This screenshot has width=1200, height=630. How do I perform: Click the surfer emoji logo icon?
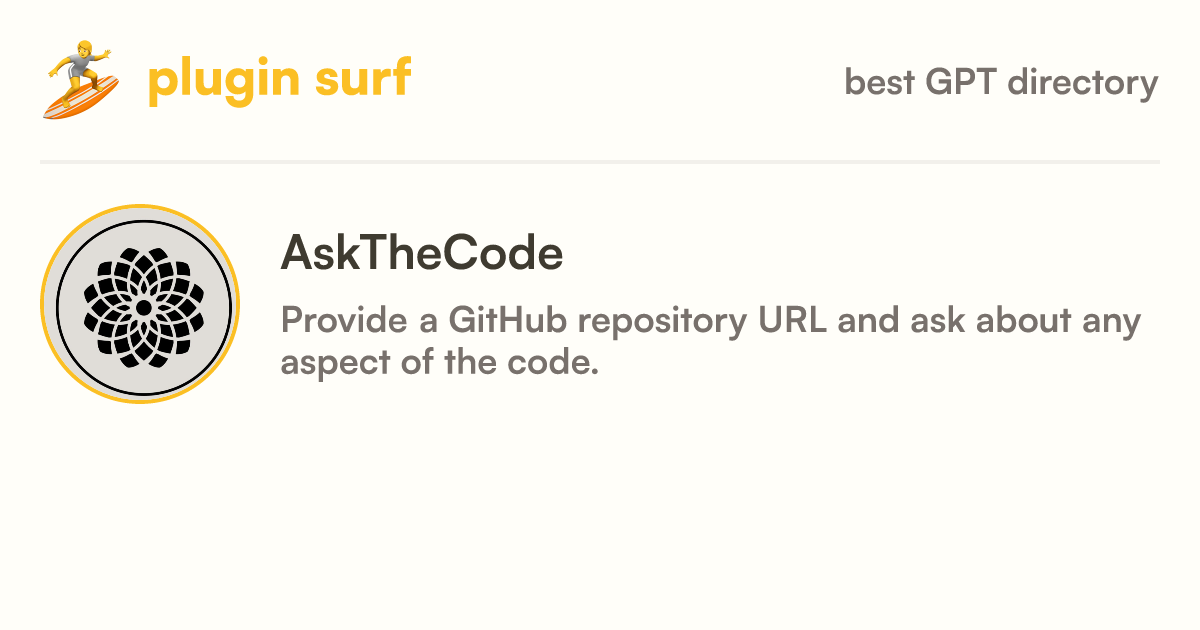point(82,80)
